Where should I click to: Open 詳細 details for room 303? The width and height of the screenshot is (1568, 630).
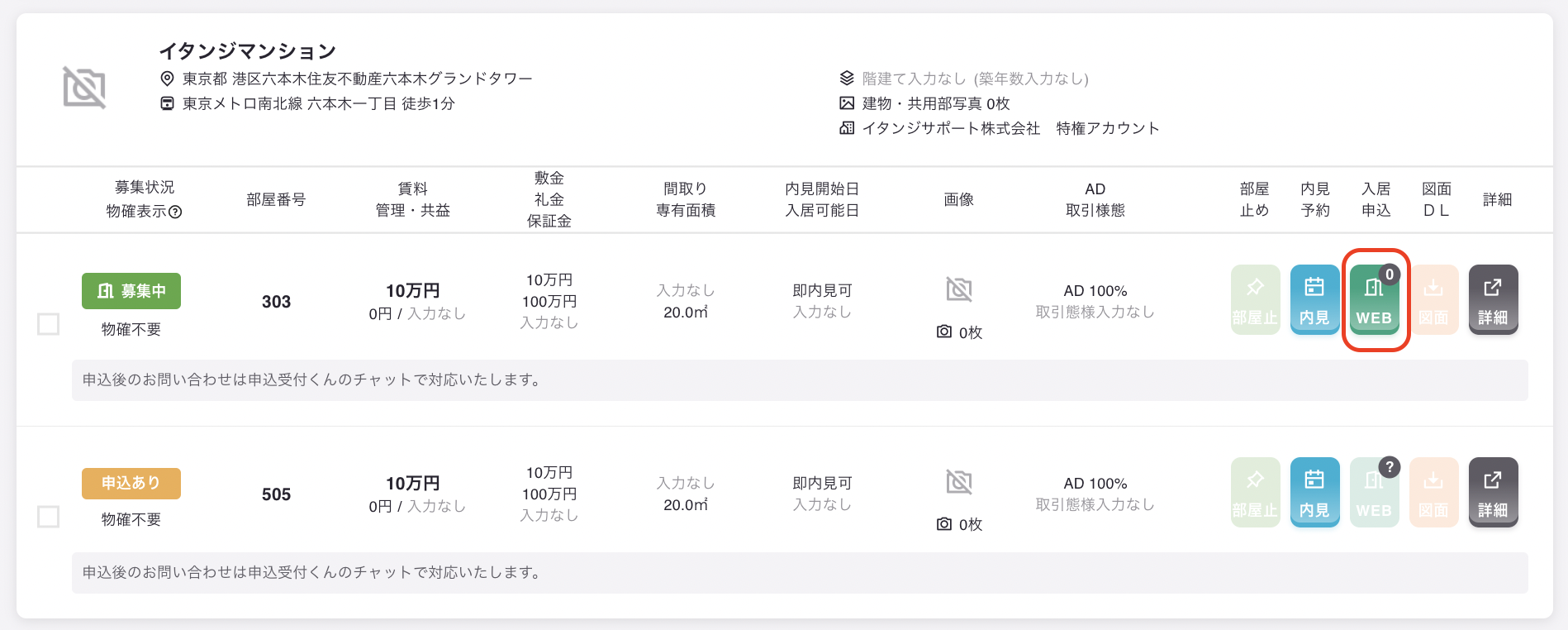point(1493,299)
